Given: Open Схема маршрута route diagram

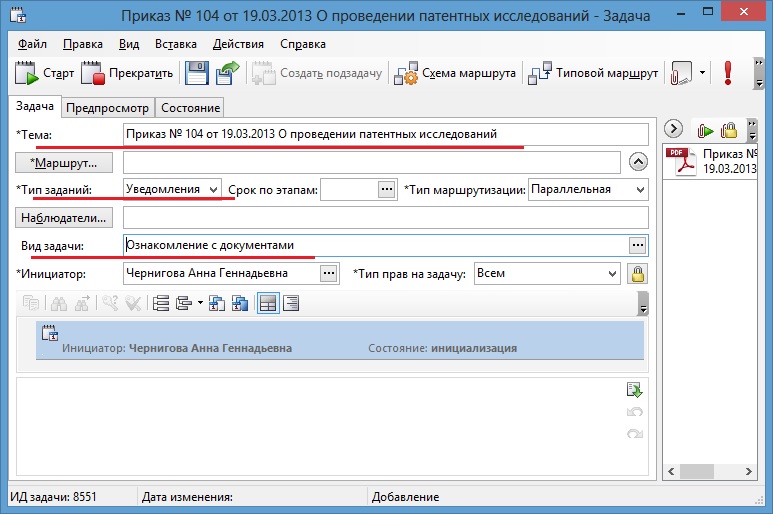Looking at the screenshot, I should pyautogui.click(x=455, y=73).
